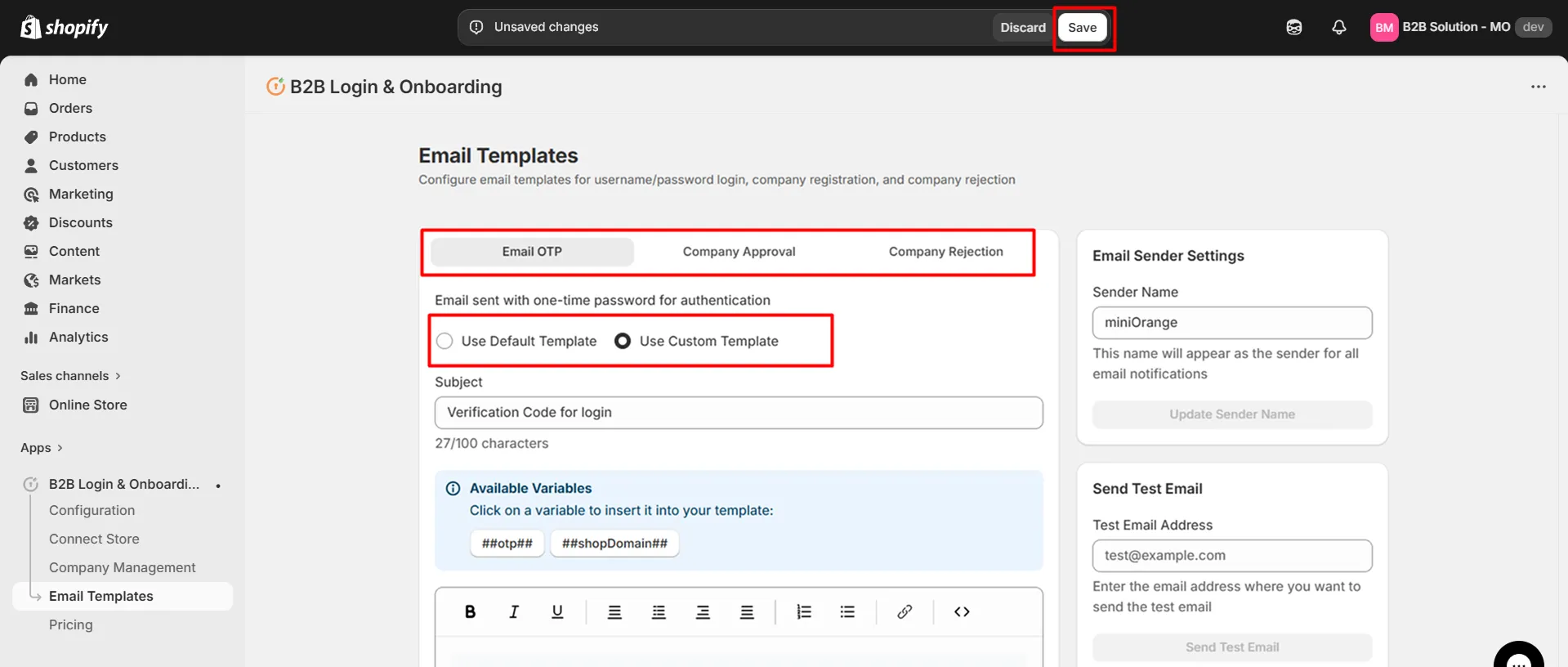
Task: Open the notifications bell
Action: [x=1338, y=27]
